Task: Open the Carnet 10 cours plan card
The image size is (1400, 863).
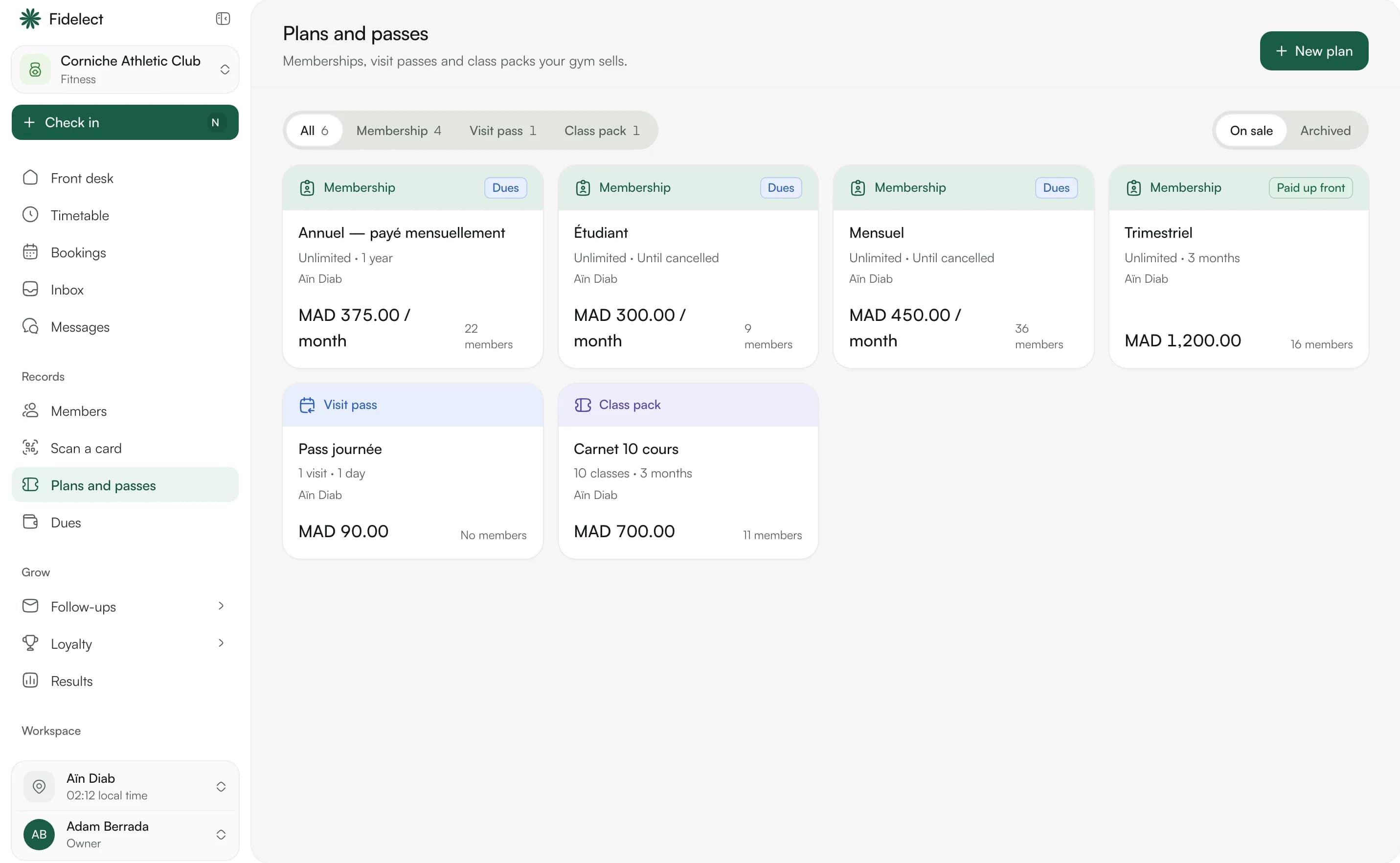Action: click(688, 471)
